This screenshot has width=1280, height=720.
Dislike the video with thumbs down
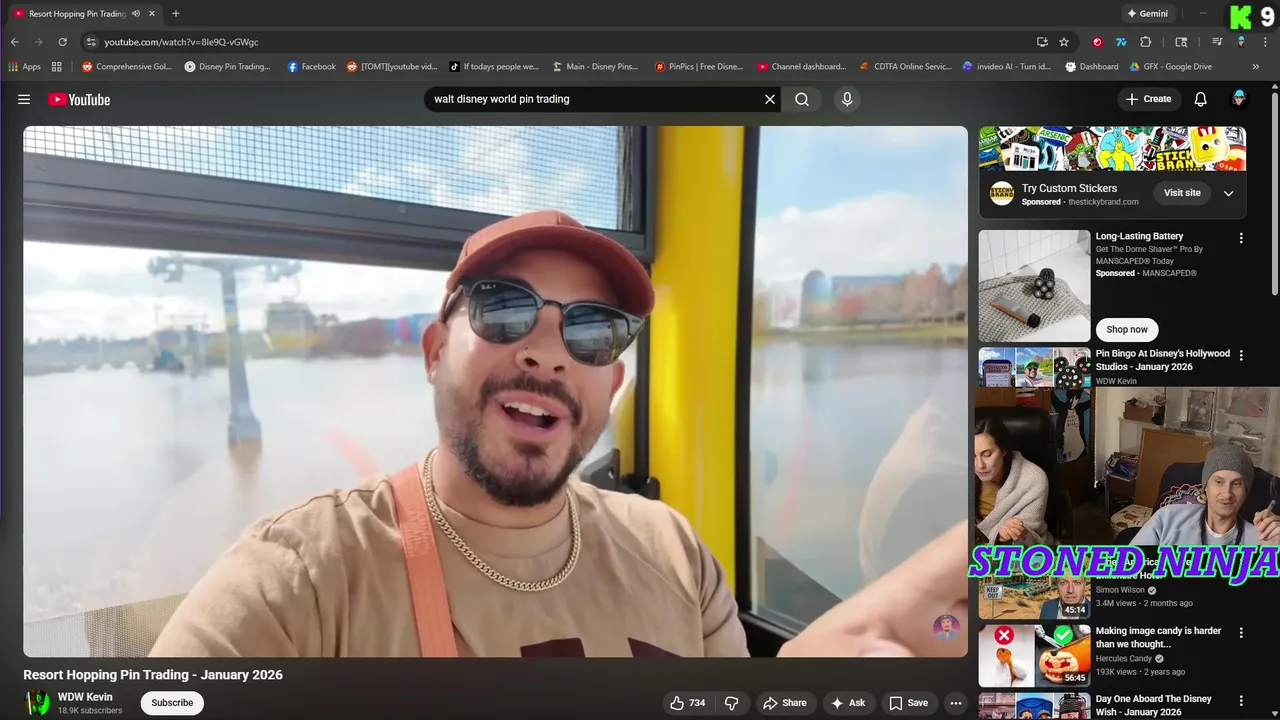pos(731,703)
